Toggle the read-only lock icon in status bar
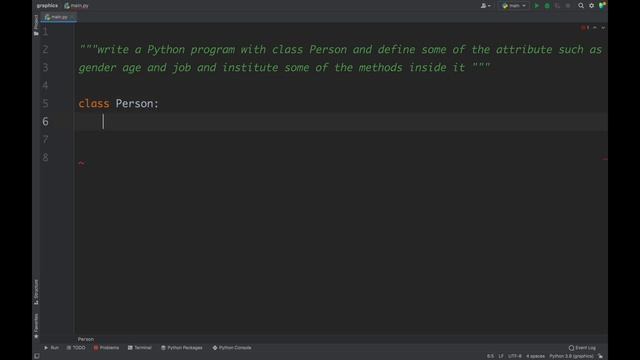 coord(600,356)
